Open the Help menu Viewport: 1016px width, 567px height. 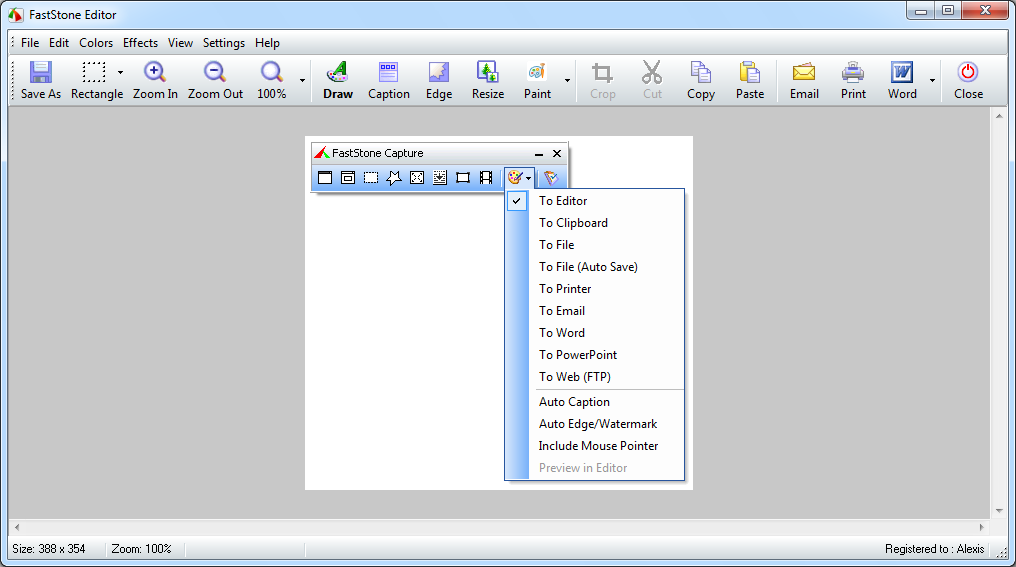[267, 43]
